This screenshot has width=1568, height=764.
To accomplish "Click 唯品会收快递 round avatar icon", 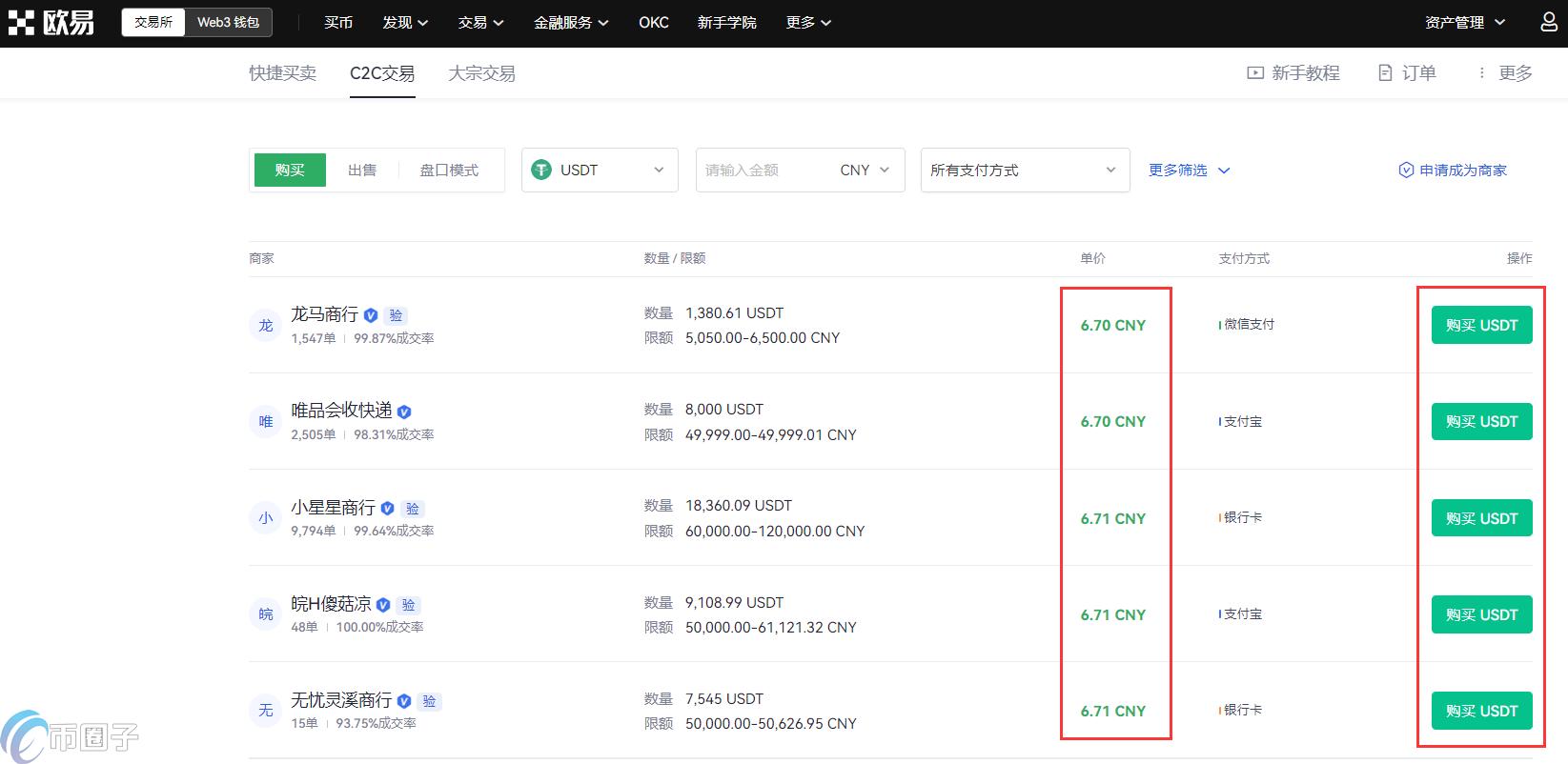I will point(266,421).
